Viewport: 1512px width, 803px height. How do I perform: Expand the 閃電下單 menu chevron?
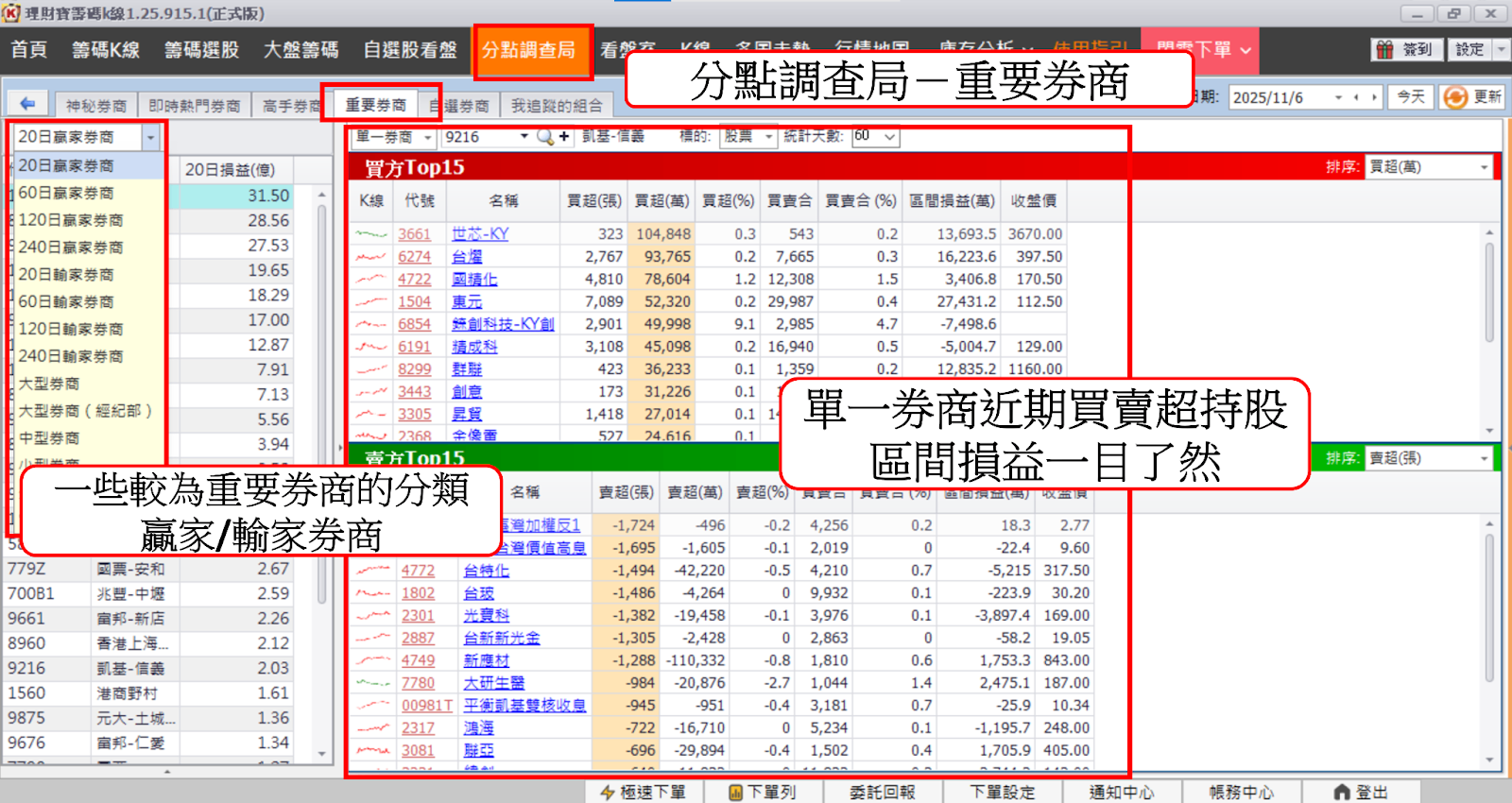coord(1246,50)
